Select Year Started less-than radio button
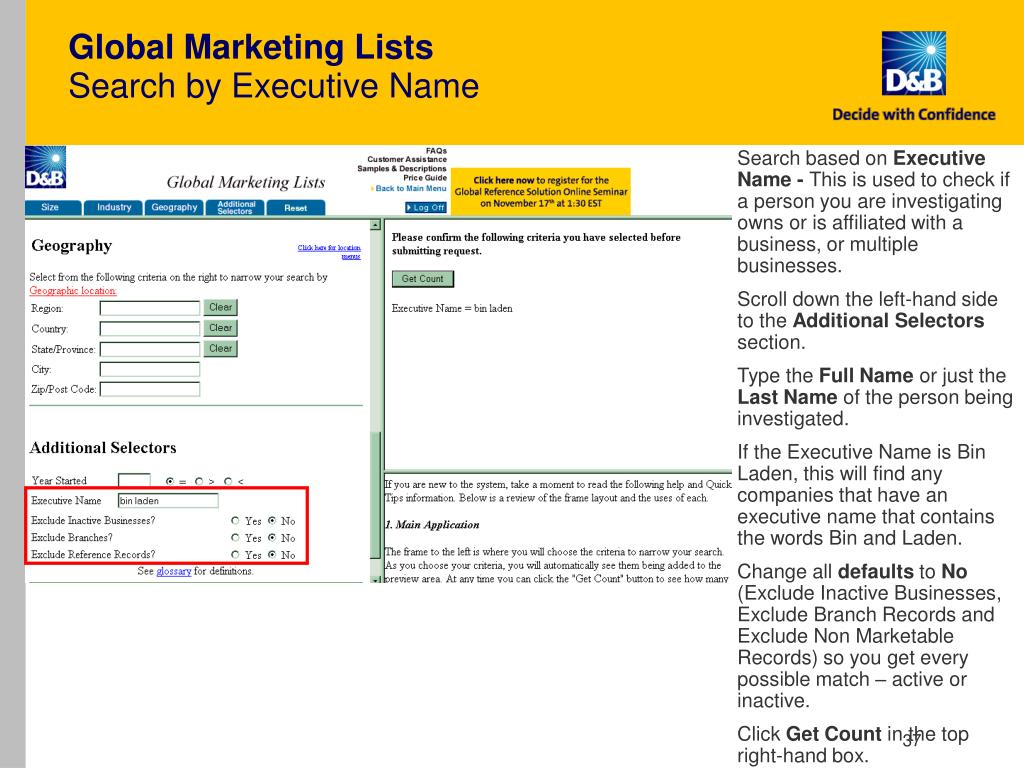Screen dimensions: 1024x768 (228, 481)
